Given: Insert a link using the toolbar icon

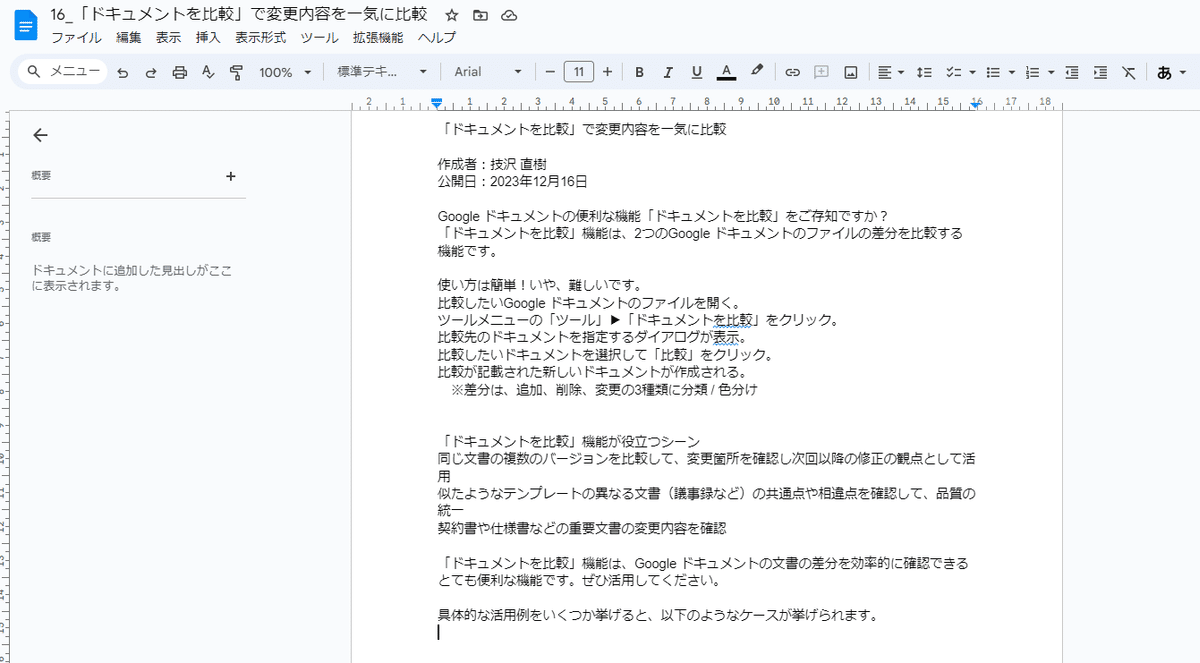Looking at the screenshot, I should 793,71.
